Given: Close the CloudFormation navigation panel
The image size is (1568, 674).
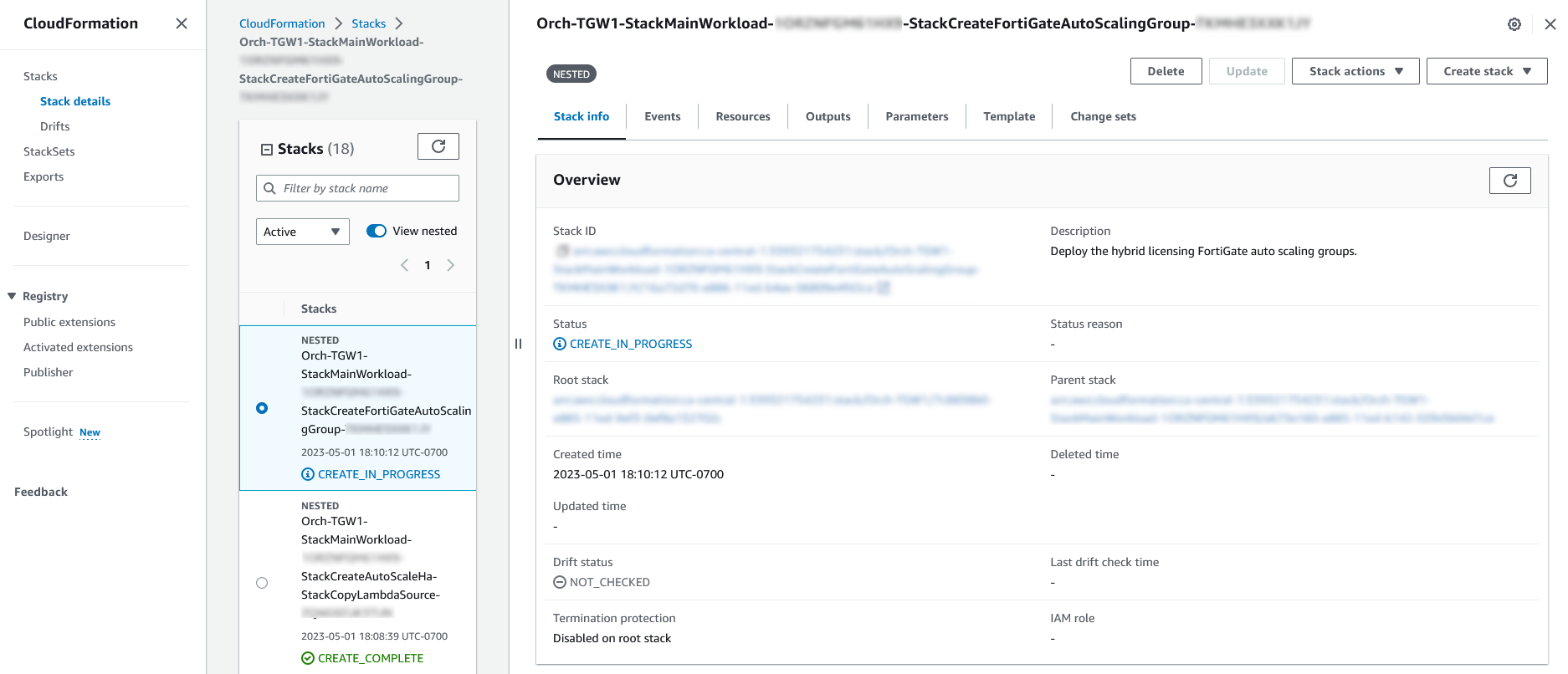Looking at the screenshot, I should (181, 23).
